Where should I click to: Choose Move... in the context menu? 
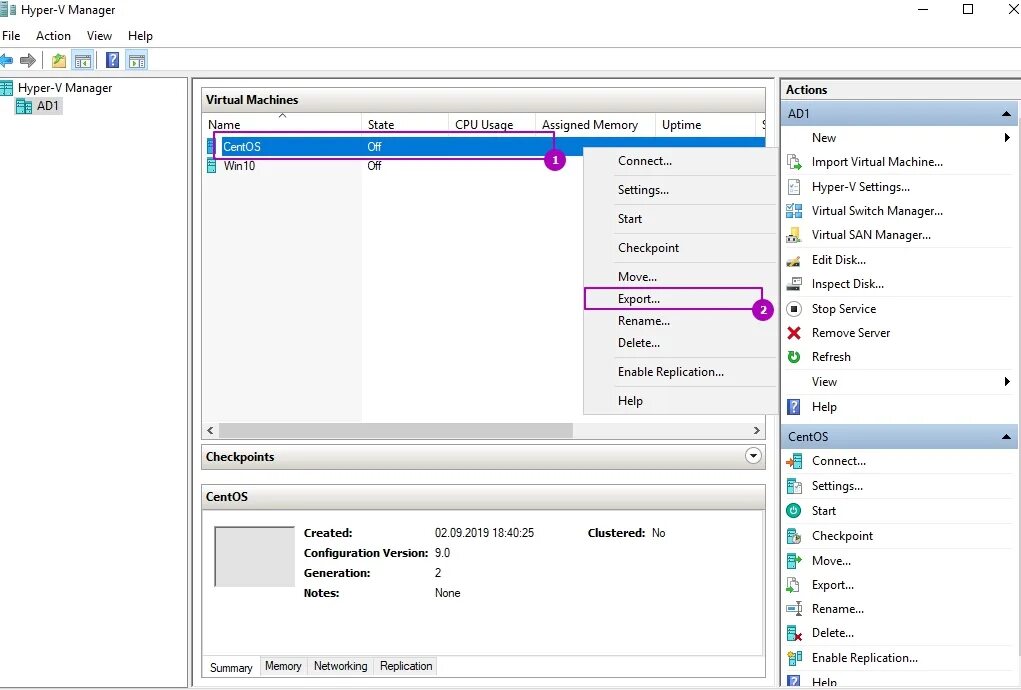pos(680,277)
